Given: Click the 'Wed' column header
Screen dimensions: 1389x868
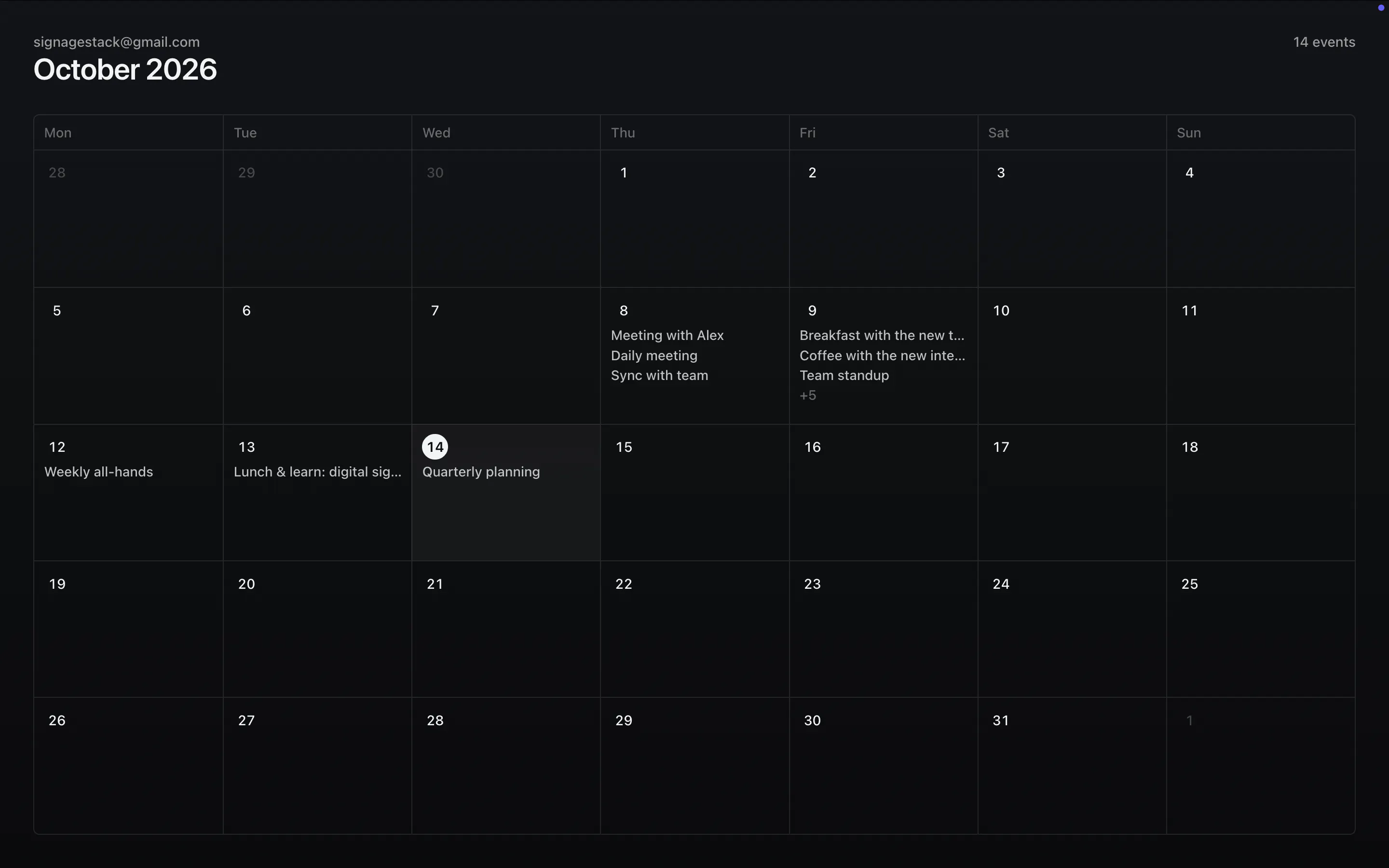Looking at the screenshot, I should point(436,133).
